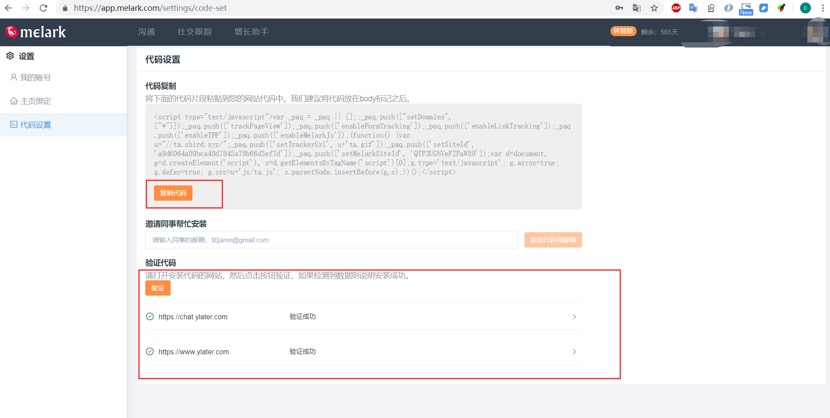The image size is (830, 418).
Task: View site info via the padlock icon
Action: point(65,8)
